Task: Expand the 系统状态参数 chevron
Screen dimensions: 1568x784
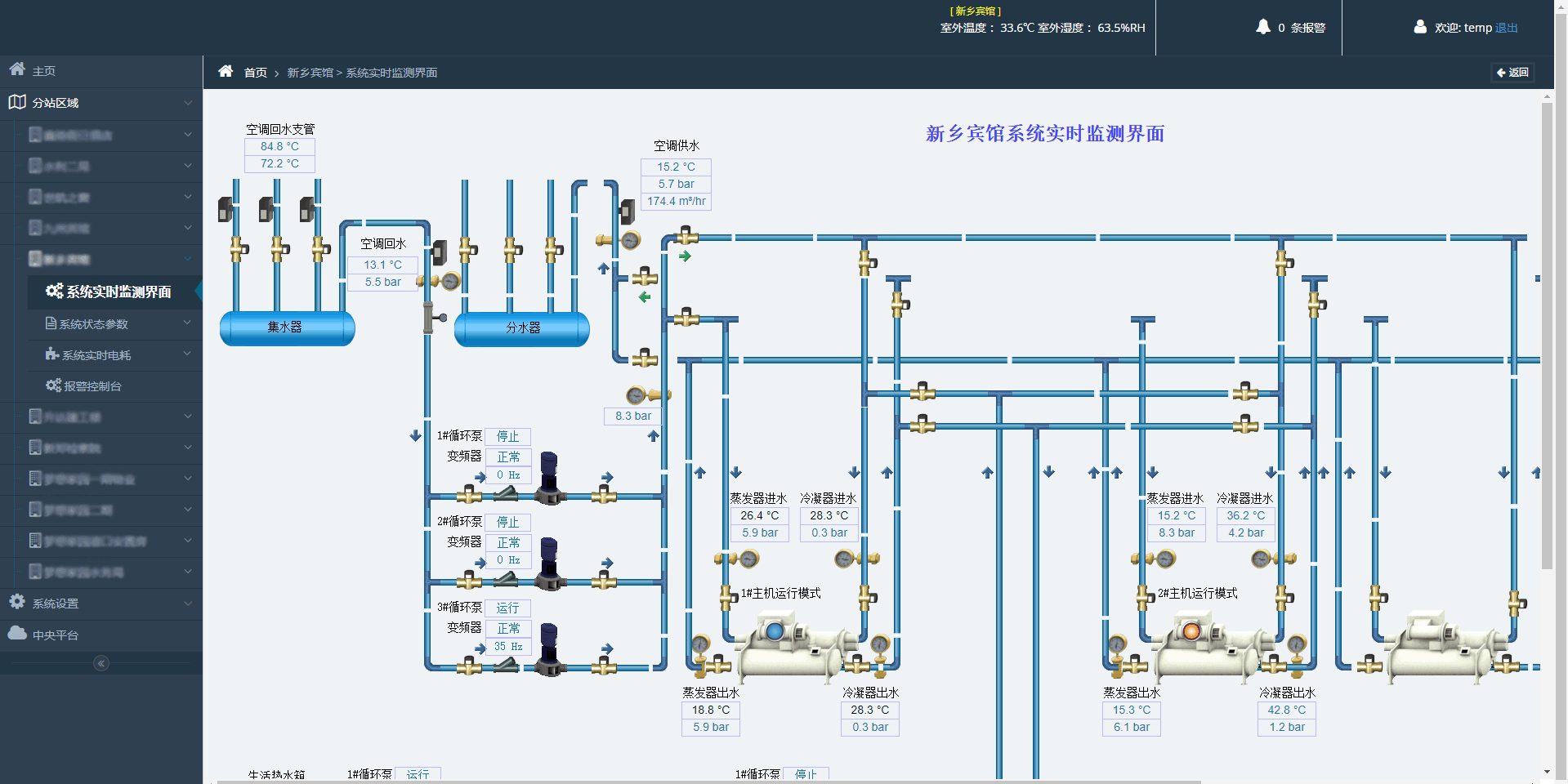Action: tap(188, 323)
